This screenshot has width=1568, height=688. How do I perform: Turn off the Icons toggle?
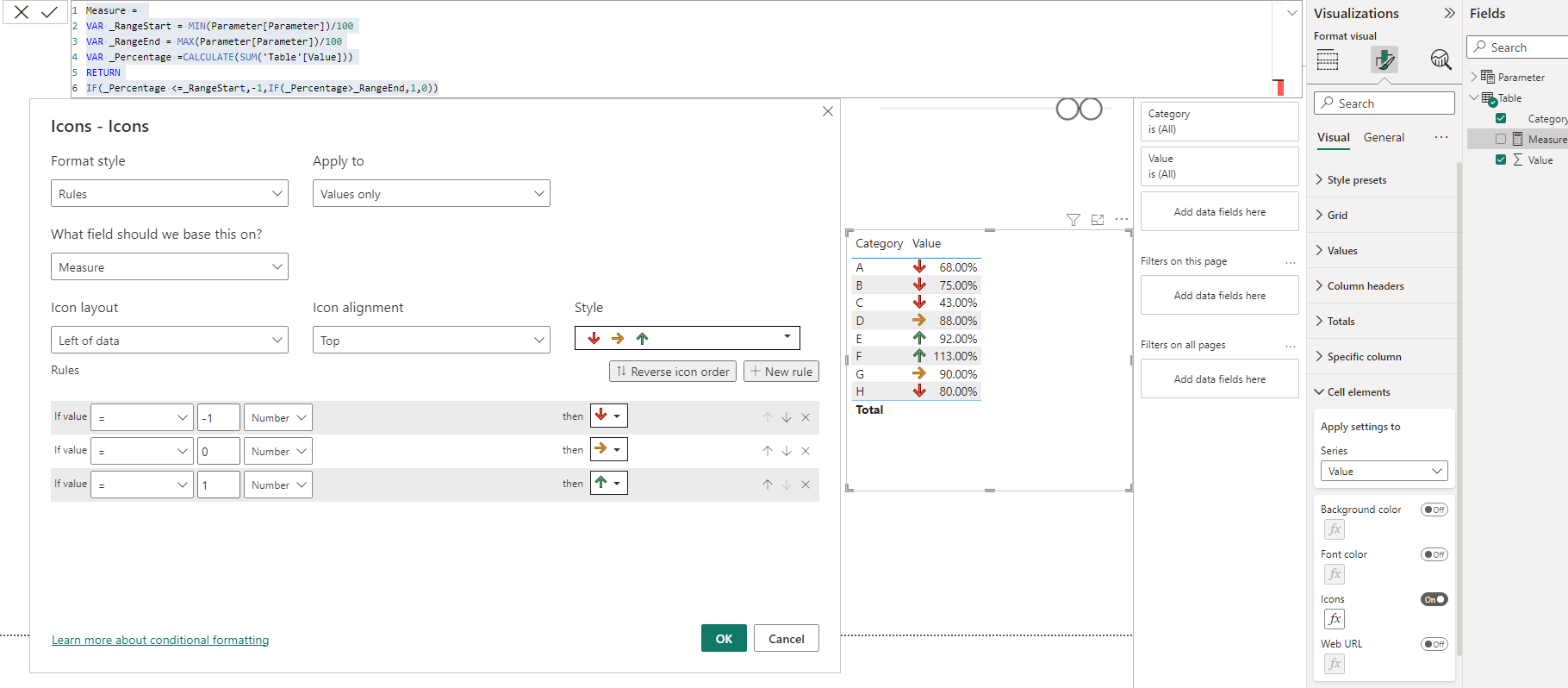(1434, 599)
